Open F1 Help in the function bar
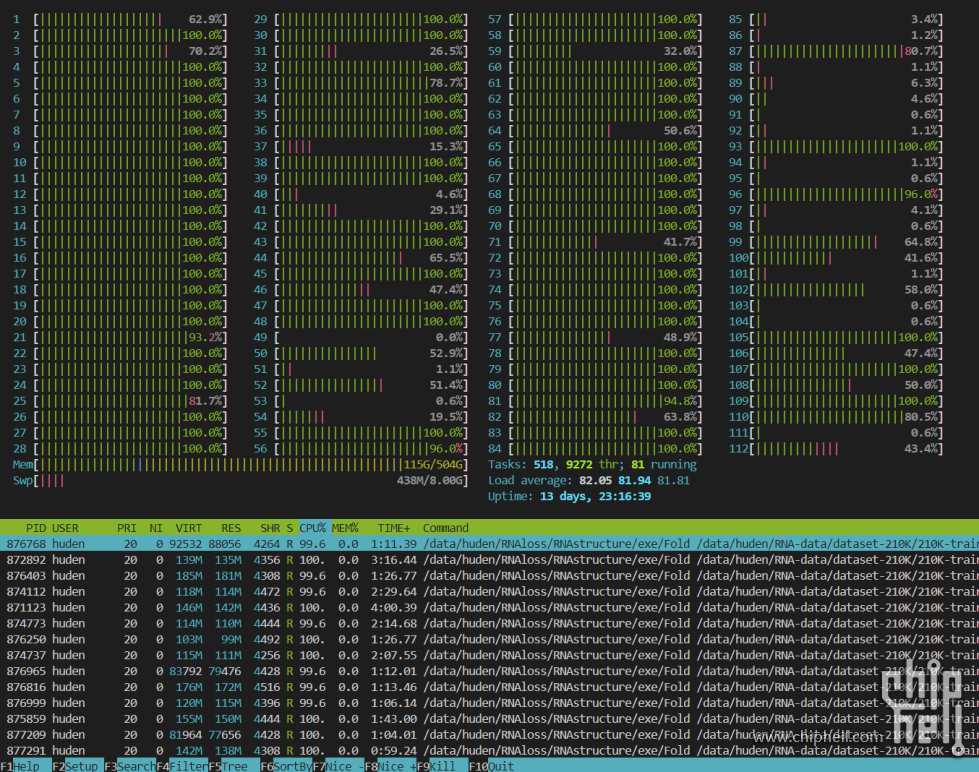979x772 pixels. [x=20, y=766]
